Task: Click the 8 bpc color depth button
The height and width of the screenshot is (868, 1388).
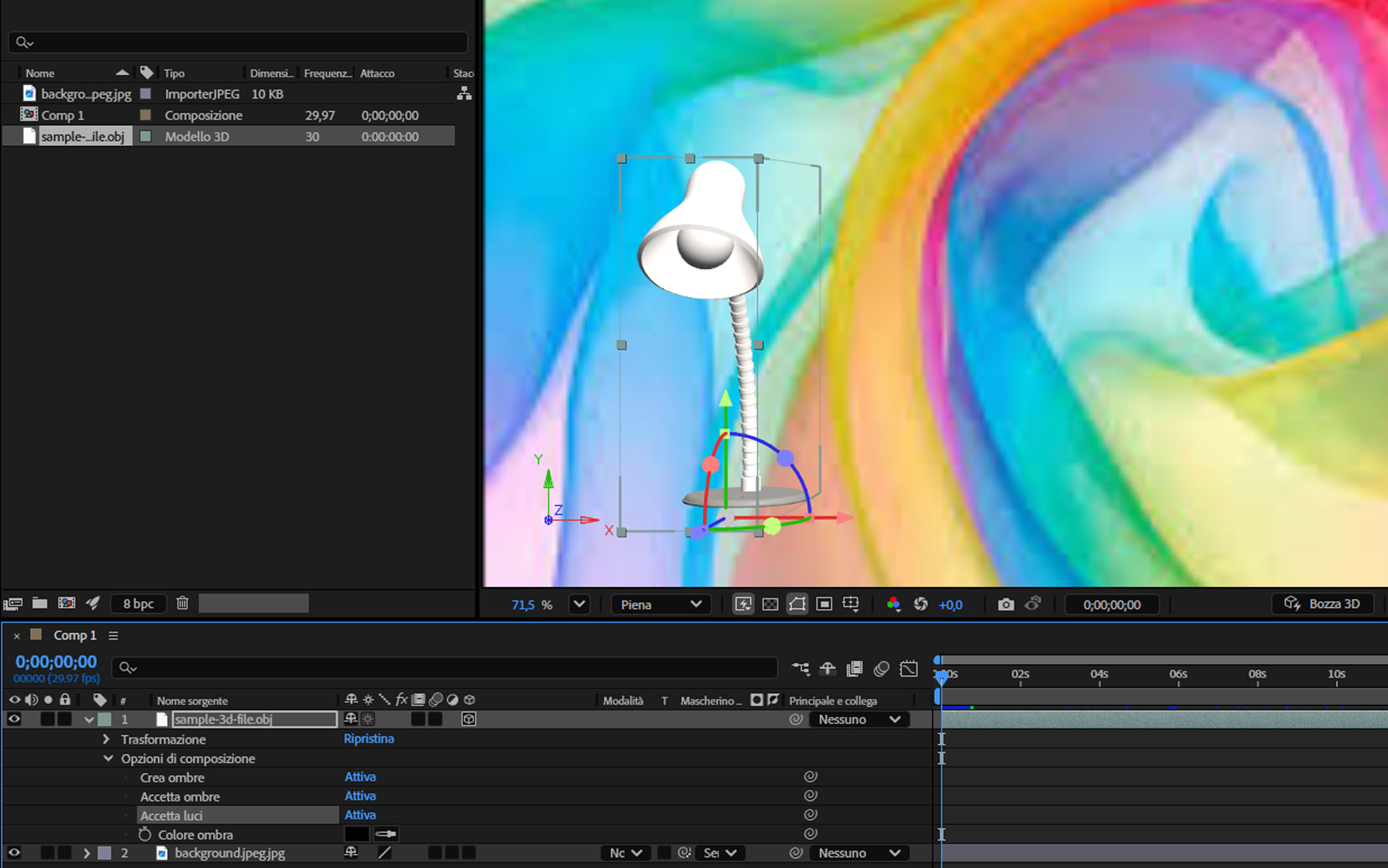Action: 139,603
